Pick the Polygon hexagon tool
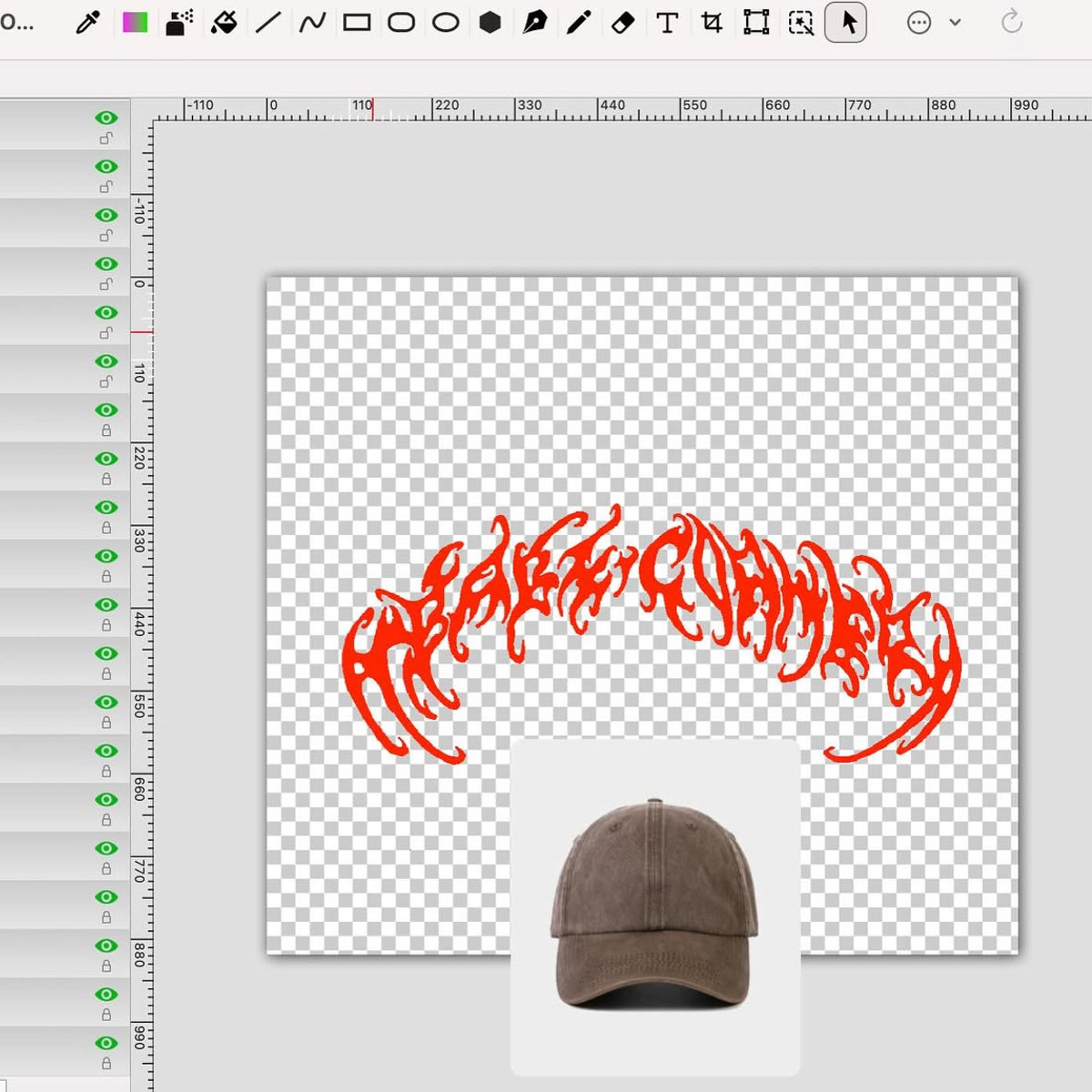This screenshot has width=1092, height=1092. click(x=490, y=23)
